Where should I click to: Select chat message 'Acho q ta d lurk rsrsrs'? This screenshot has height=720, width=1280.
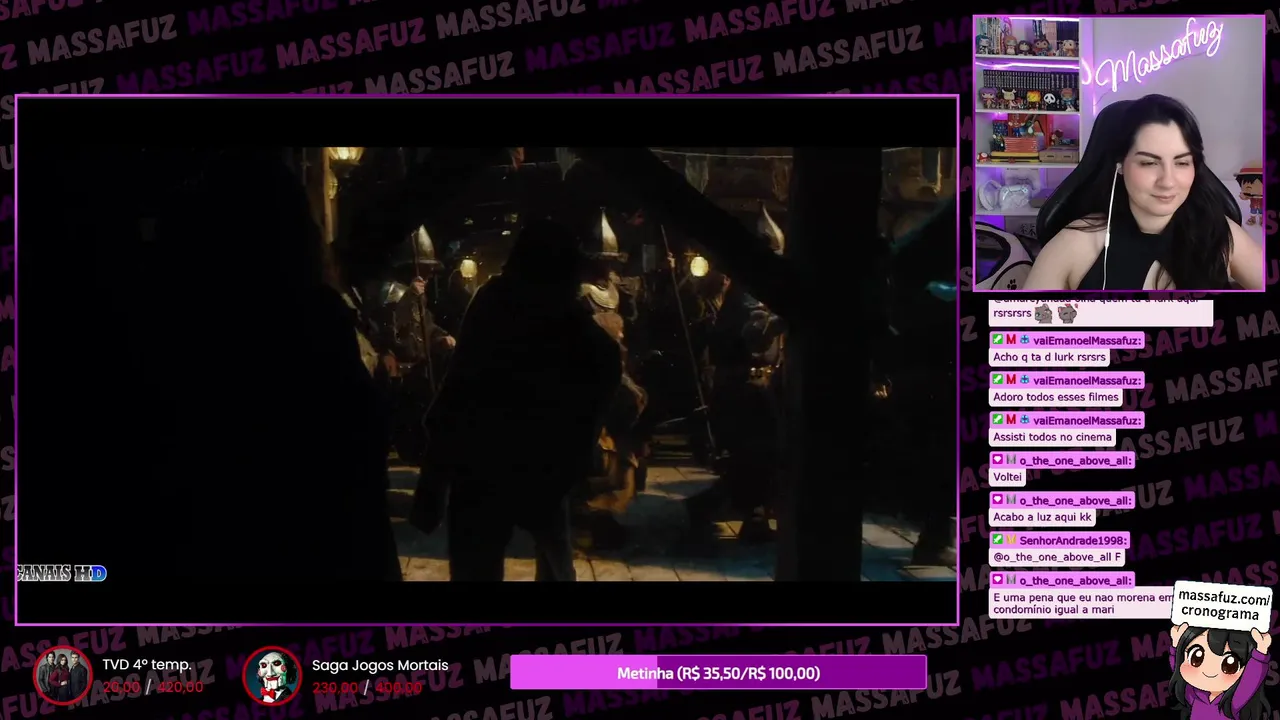tap(1049, 357)
